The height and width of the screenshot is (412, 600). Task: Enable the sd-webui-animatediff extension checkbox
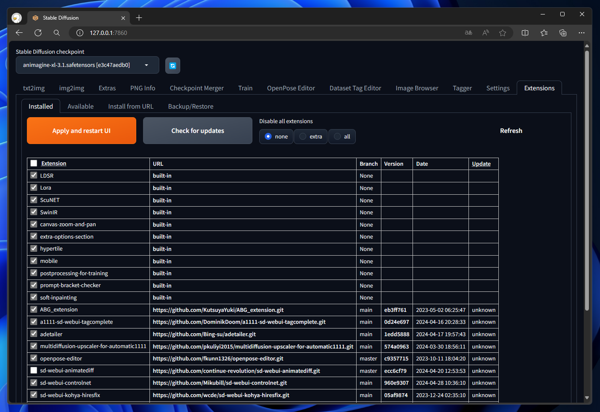[34, 370]
